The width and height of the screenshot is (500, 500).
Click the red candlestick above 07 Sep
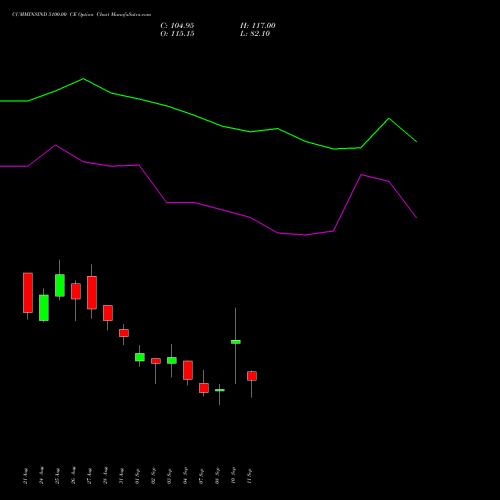click(x=204, y=388)
